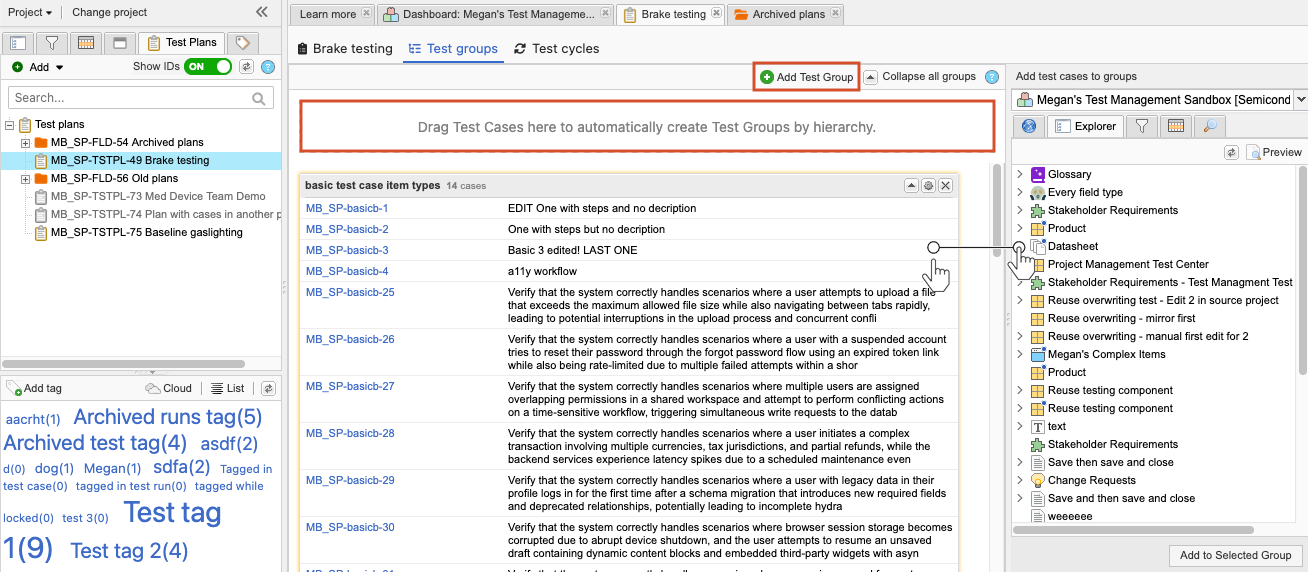Open the tags tab in left panel

[242, 43]
